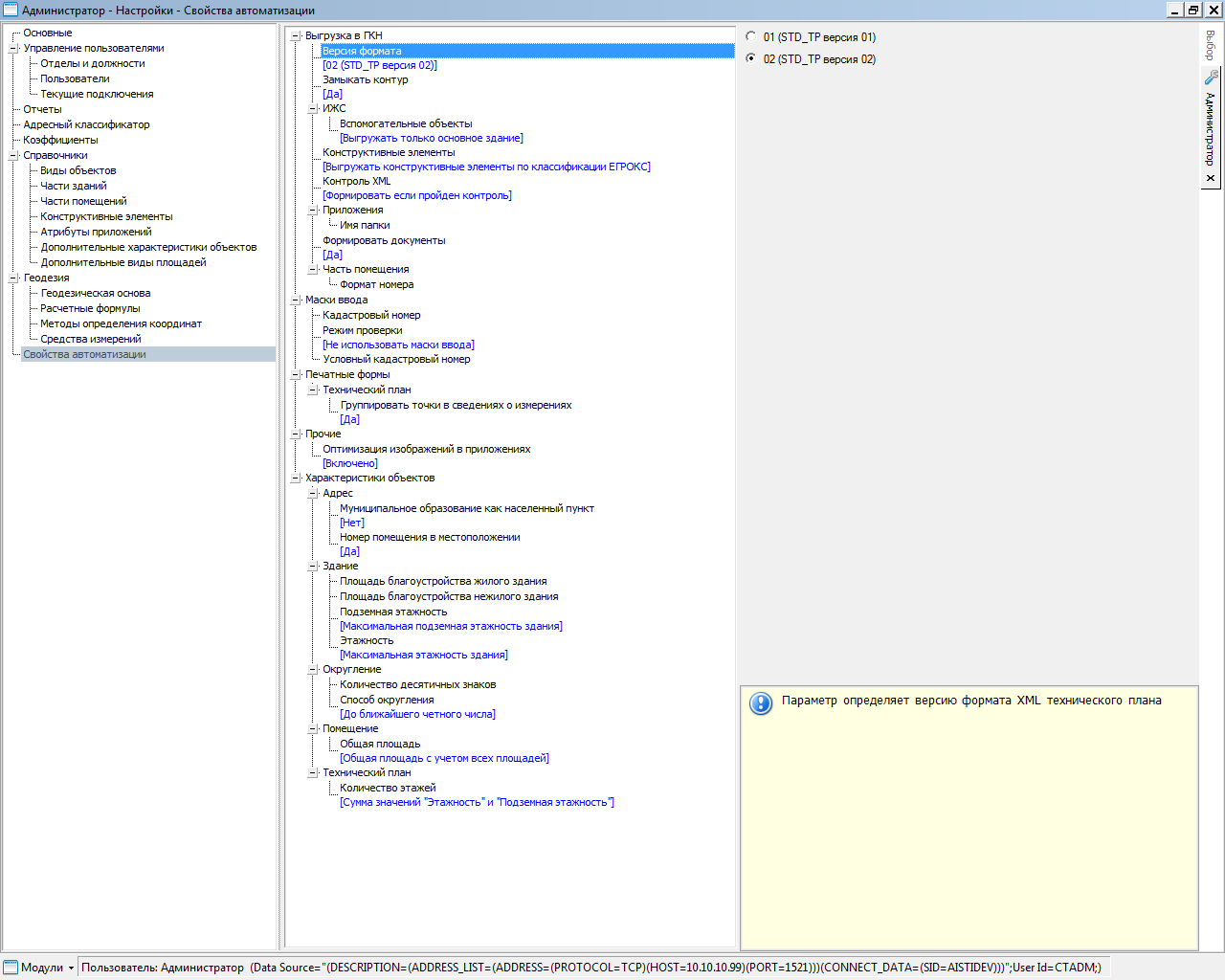1225x980 pixels.
Task: Select Пользователи in the left tree
Action: pos(75,78)
